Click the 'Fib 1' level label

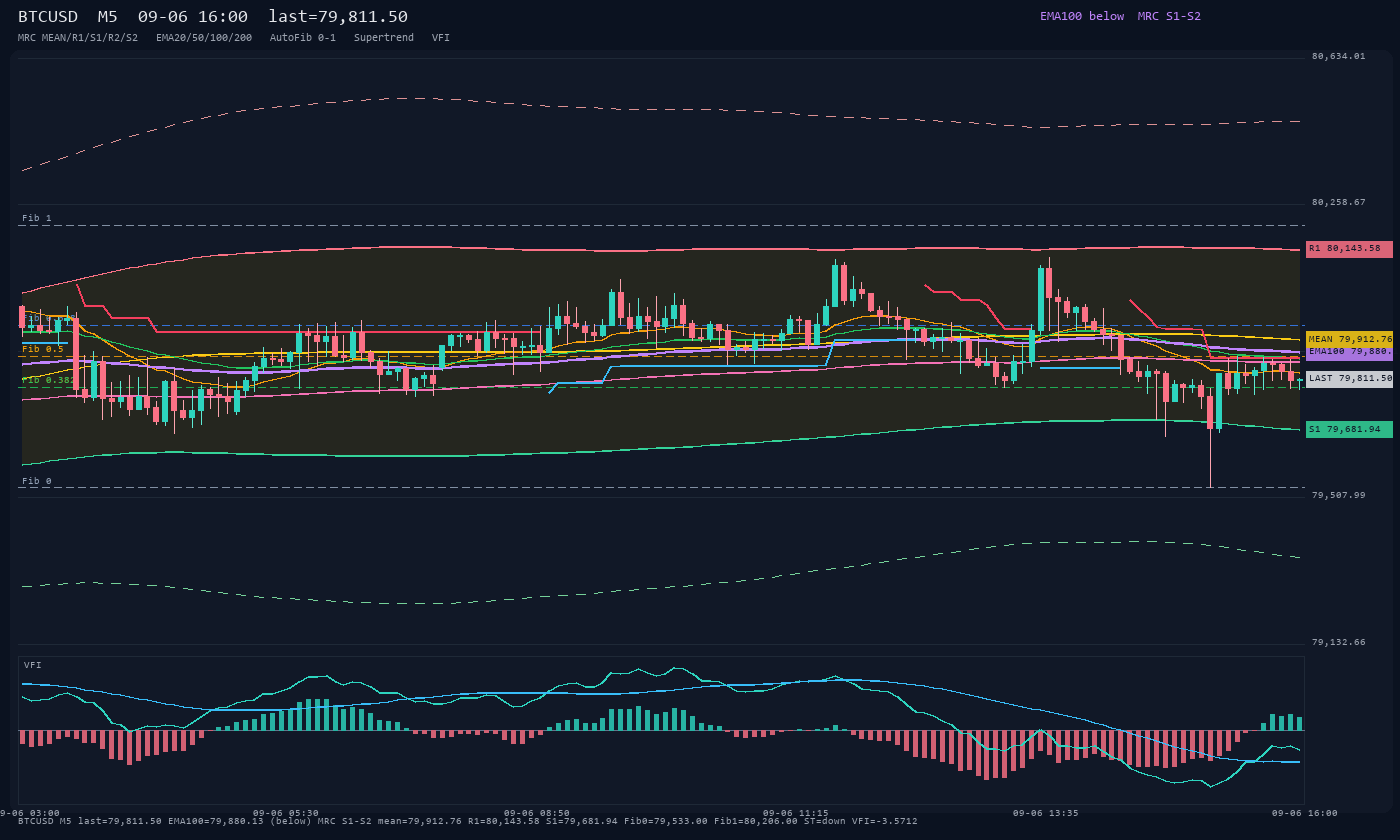[37, 218]
